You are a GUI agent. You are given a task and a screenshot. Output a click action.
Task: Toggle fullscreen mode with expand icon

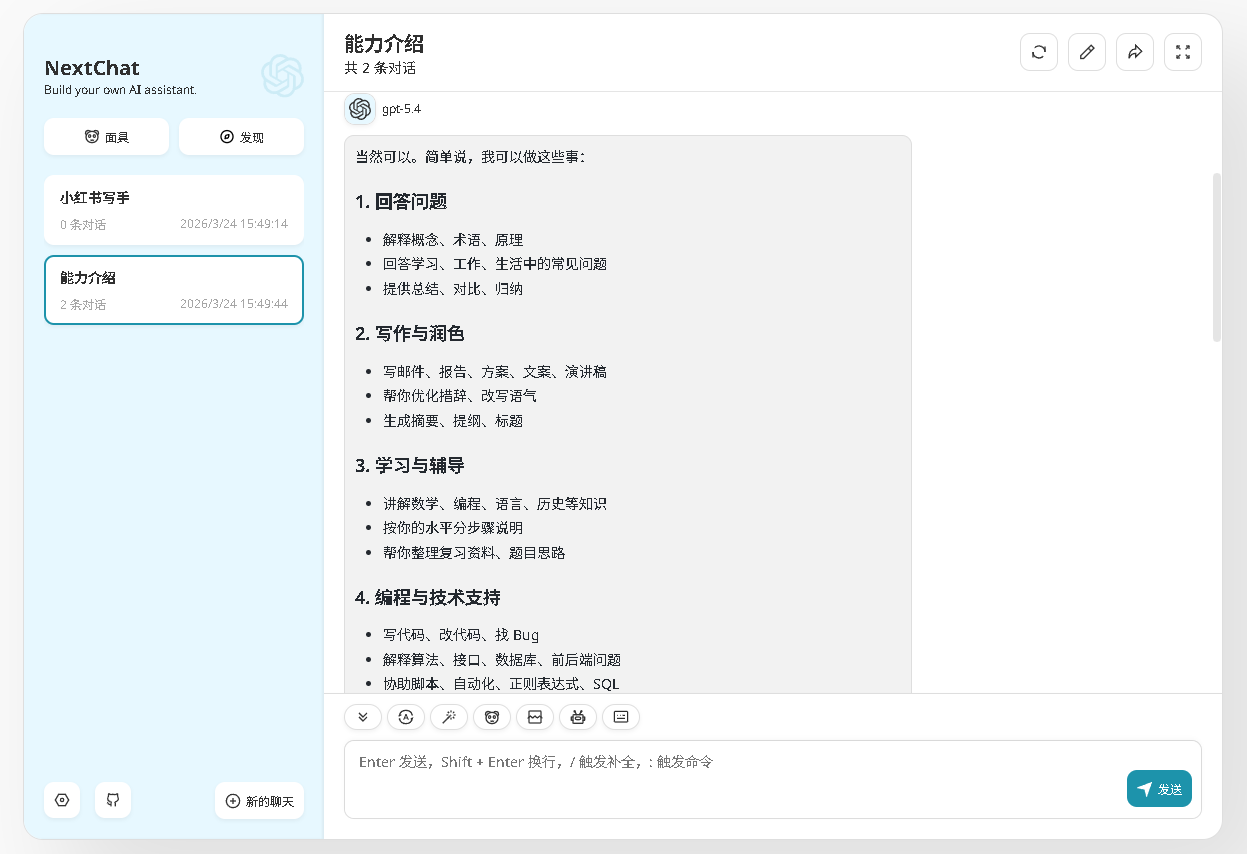point(1183,52)
